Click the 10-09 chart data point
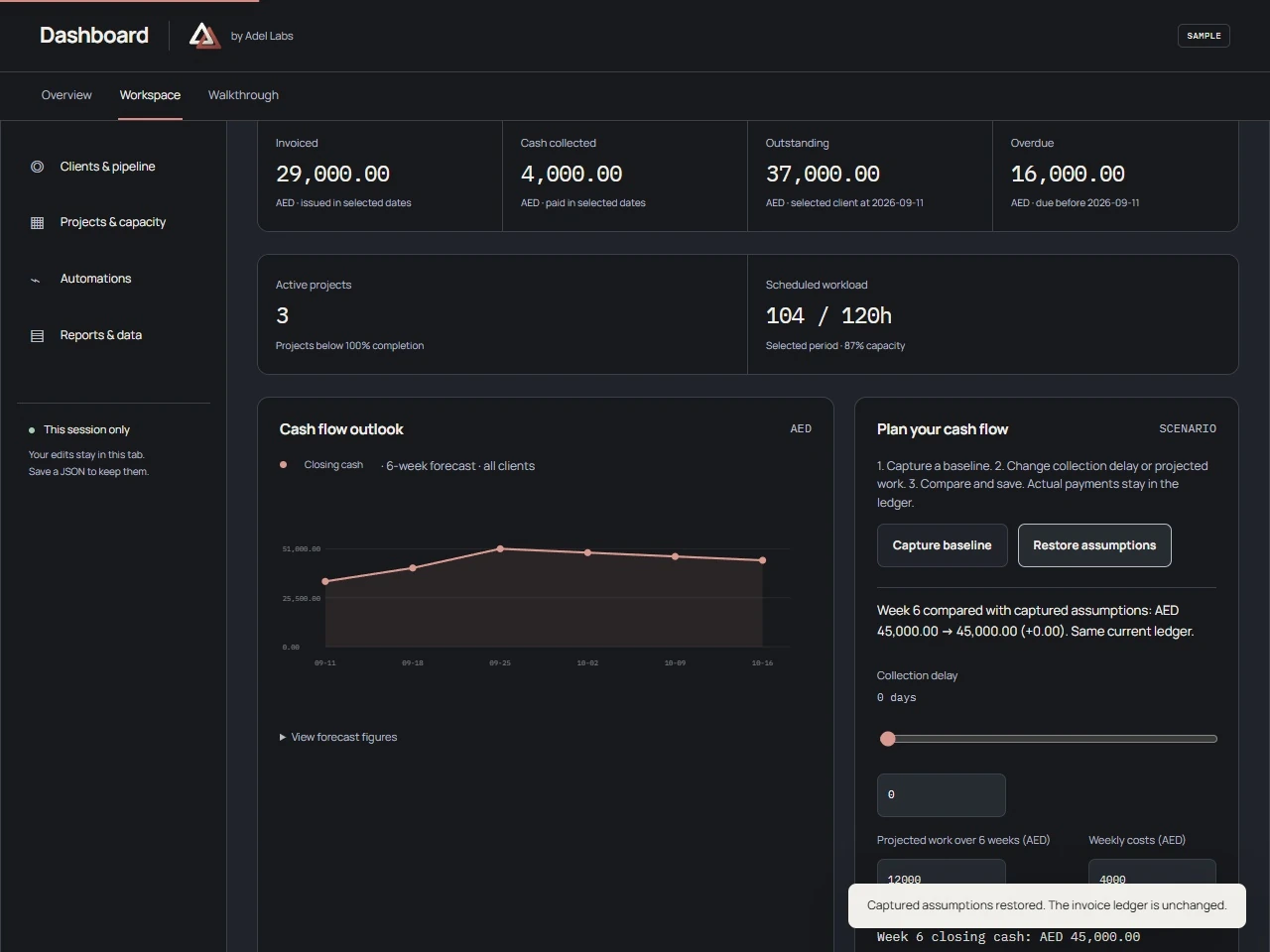The image size is (1270, 952). (x=675, y=556)
